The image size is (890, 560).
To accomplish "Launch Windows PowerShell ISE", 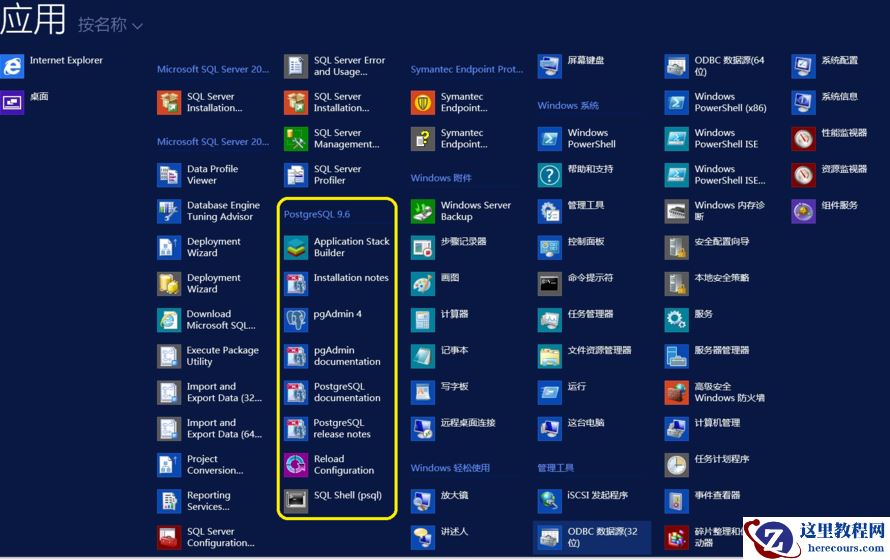I will click(712, 139).
